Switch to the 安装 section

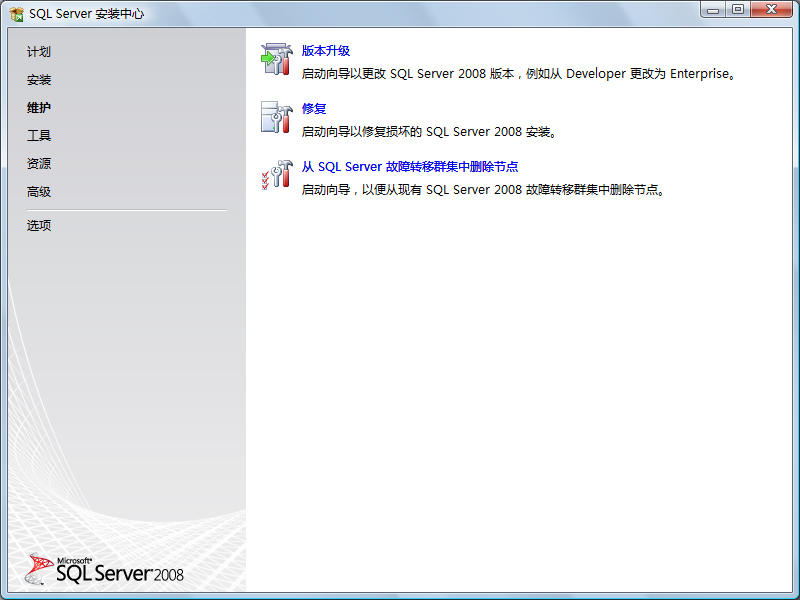click(x=39, y=80)
